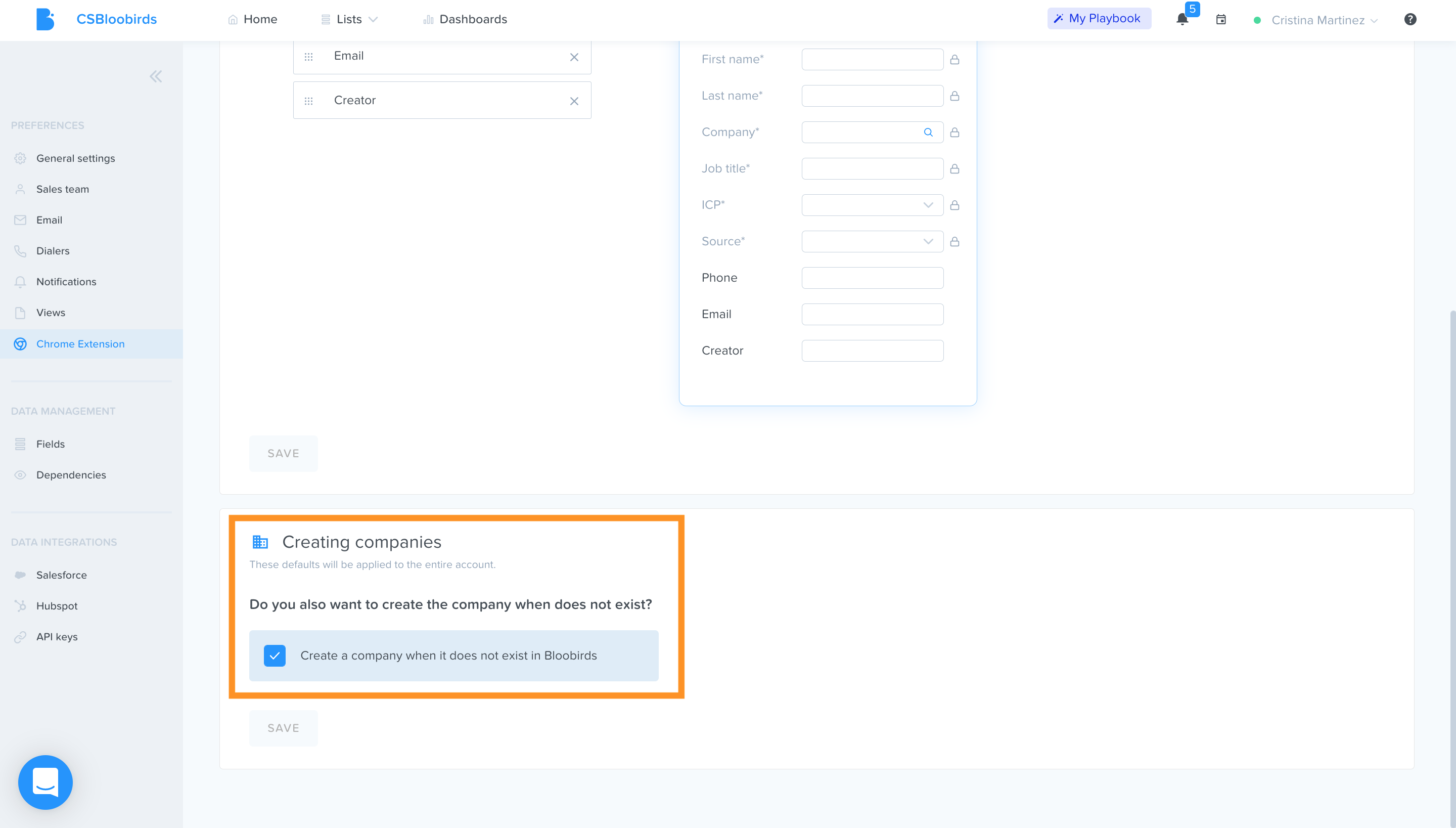Viewport: 1456px width, 828px height.
Task: Click the First name input field
Action: tap(873, 60)
